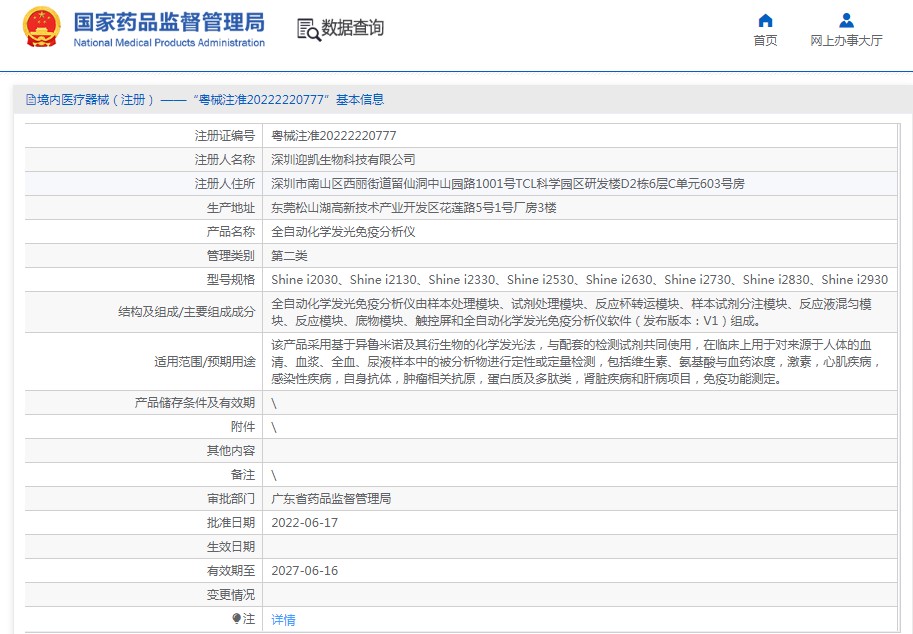
Task: Click the 数据查询 heading text
Action: [352, 27]
